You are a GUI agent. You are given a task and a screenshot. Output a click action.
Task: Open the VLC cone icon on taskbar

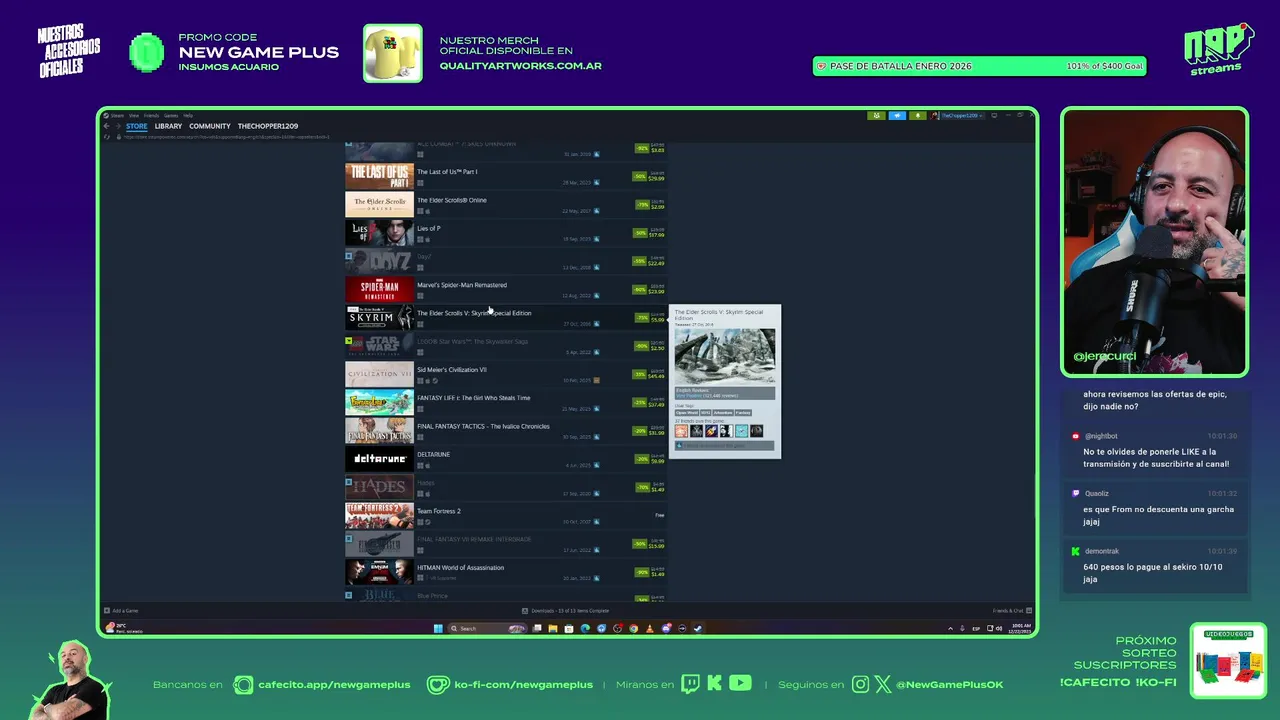[x=650, y=629]
